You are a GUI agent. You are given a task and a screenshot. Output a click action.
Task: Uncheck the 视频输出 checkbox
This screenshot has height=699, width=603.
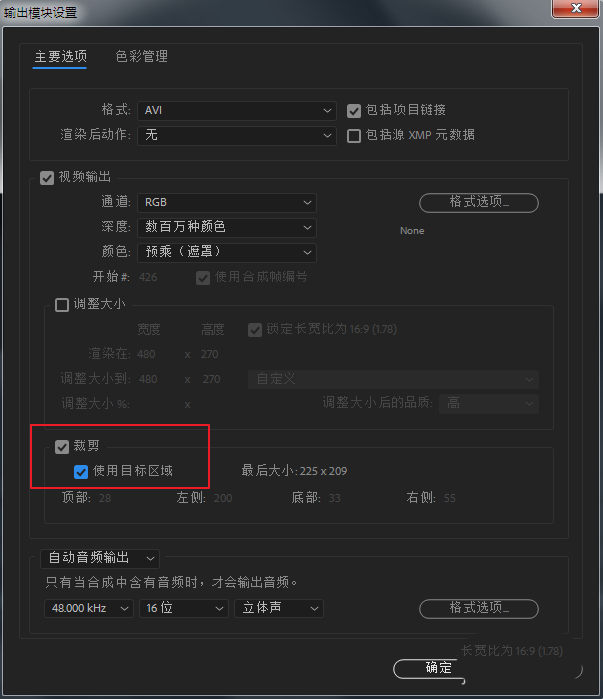47,178
